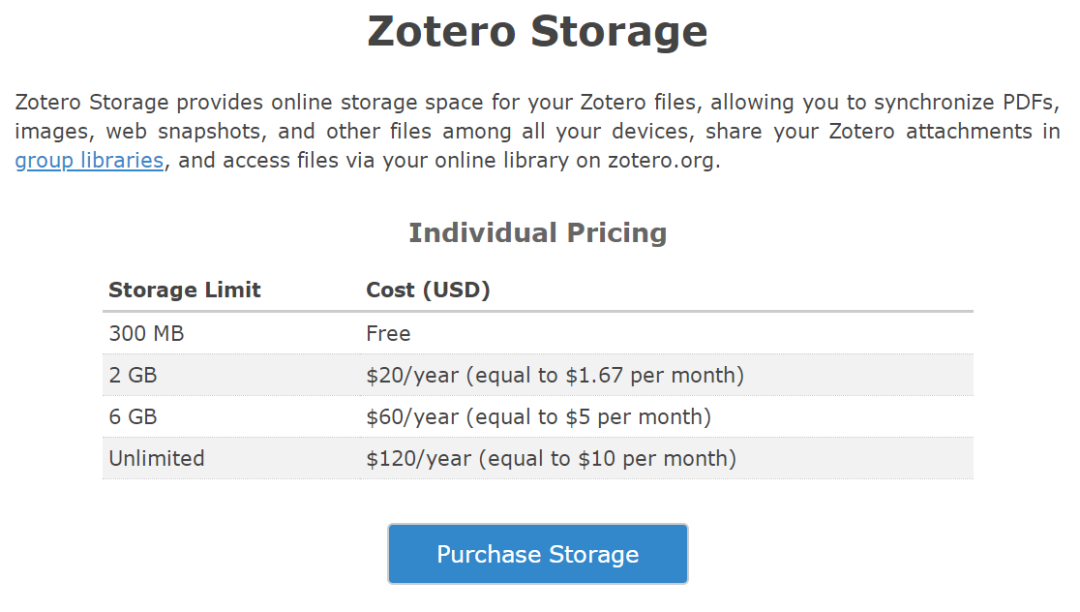
Task: Click the $120/year price text
Action: [x=418, y=459]
